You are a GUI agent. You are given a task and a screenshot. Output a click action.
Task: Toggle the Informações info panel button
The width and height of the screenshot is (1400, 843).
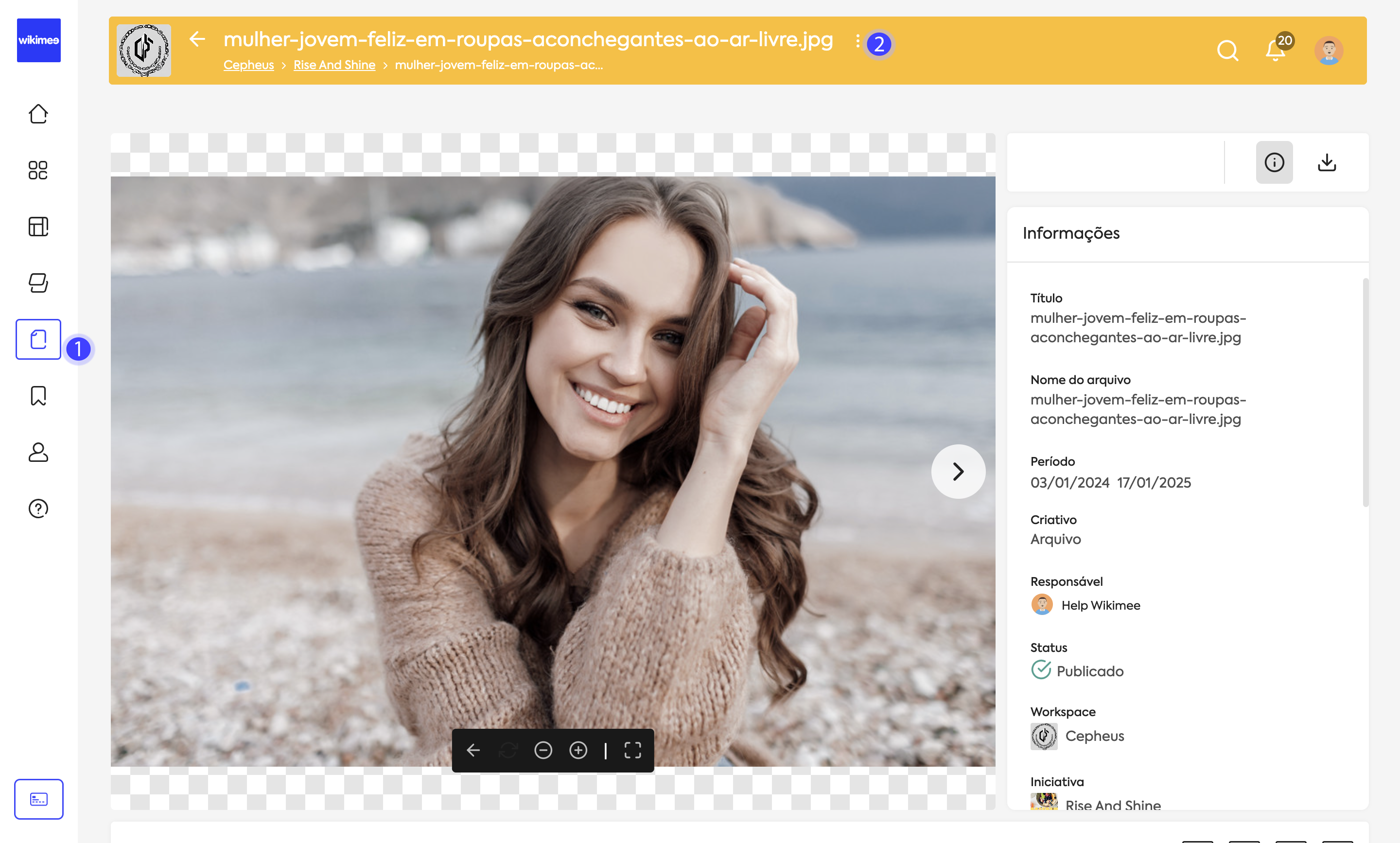pyautogui.click(x=1274, y=162)
